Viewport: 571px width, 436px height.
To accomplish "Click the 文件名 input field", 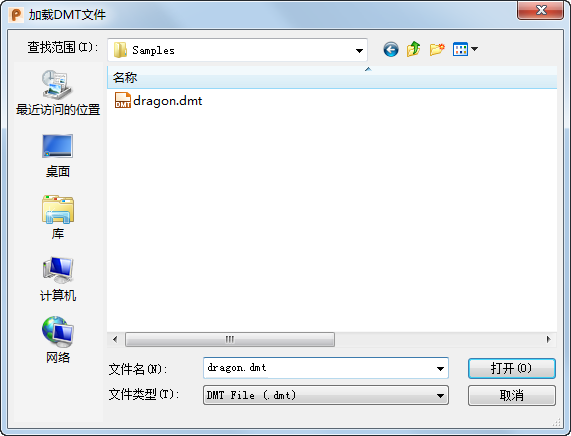I will click(319, 368).
